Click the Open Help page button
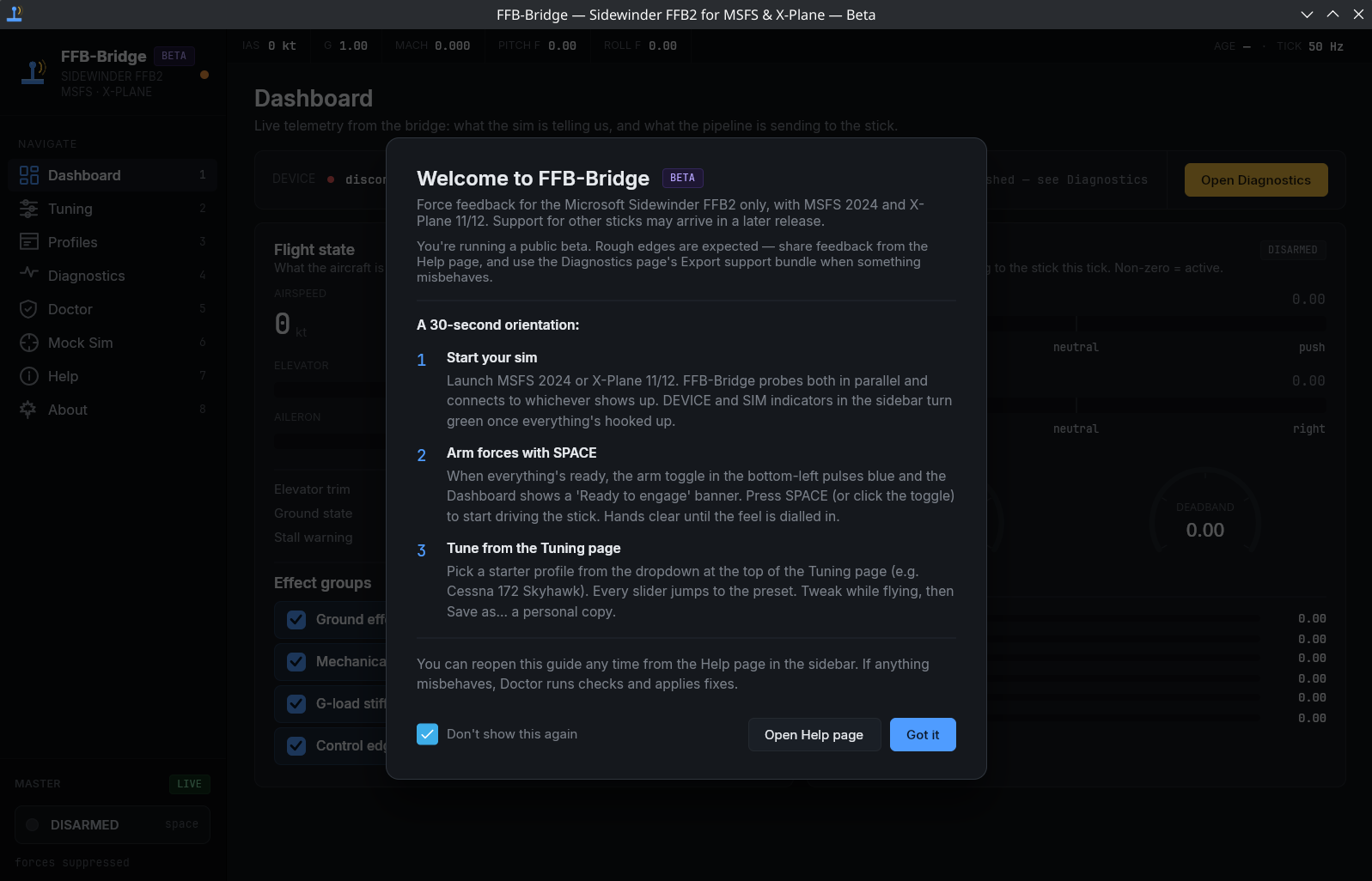 [x=814, y=735]
